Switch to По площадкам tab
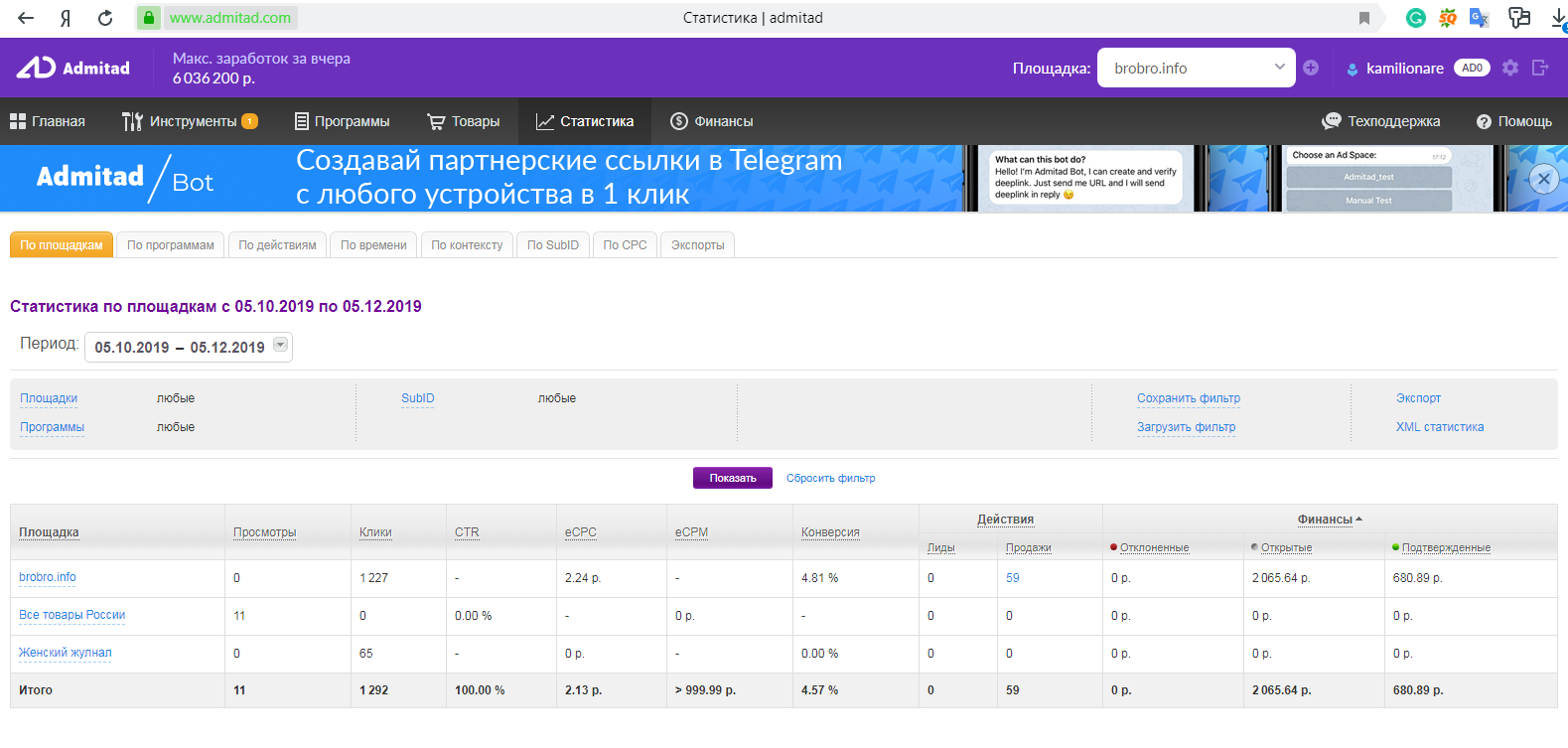 point(62,245)
